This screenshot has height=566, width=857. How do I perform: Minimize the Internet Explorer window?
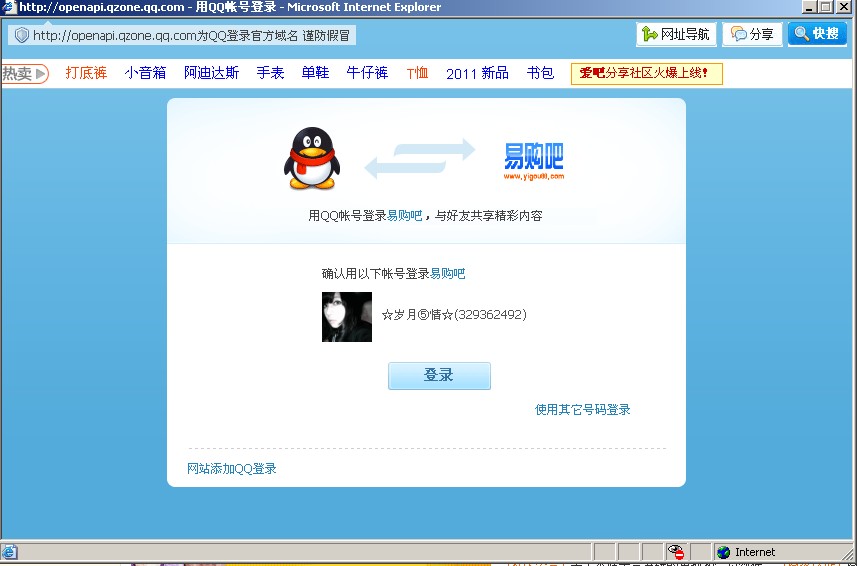click(810, 7)
